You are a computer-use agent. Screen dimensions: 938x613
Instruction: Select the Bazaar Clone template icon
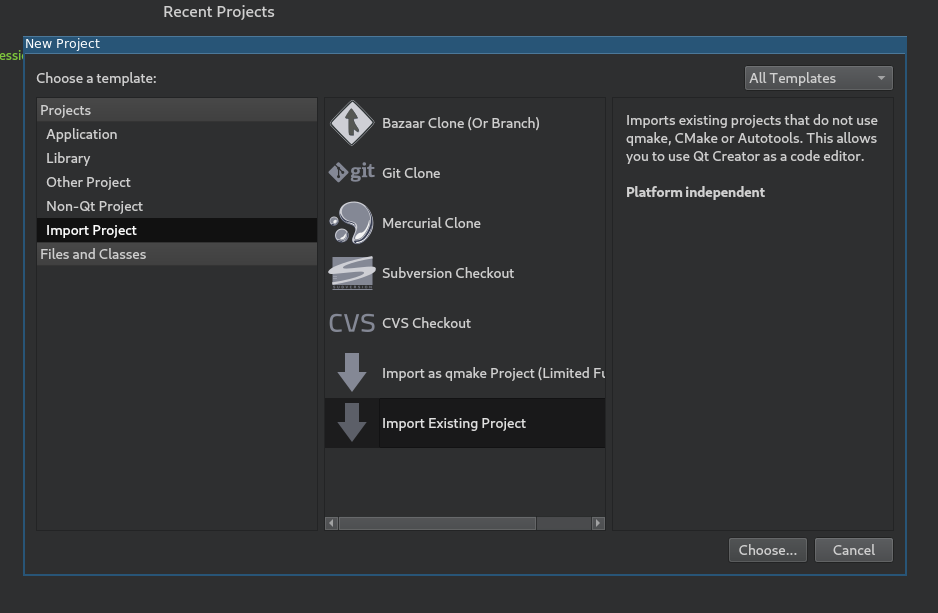pyautogui.click(x=351, y=123)
